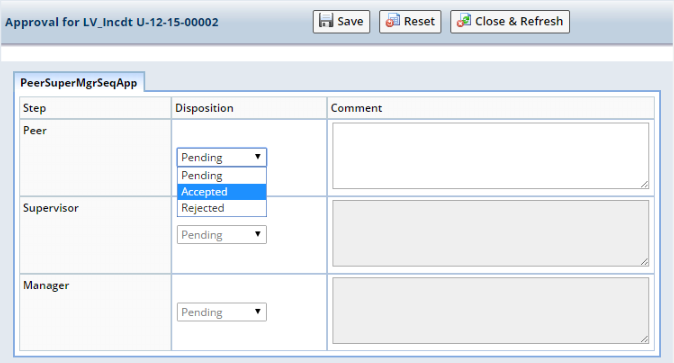Reset the approval form

point(410,22)
